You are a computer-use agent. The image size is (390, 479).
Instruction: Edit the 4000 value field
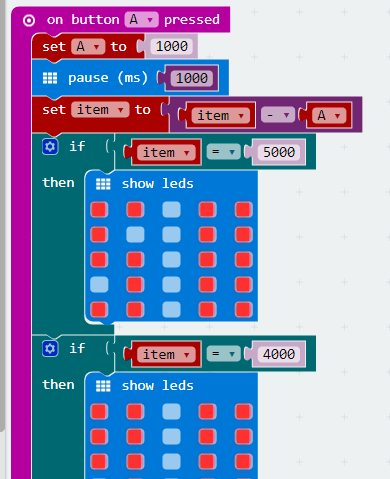click(279, 354)
